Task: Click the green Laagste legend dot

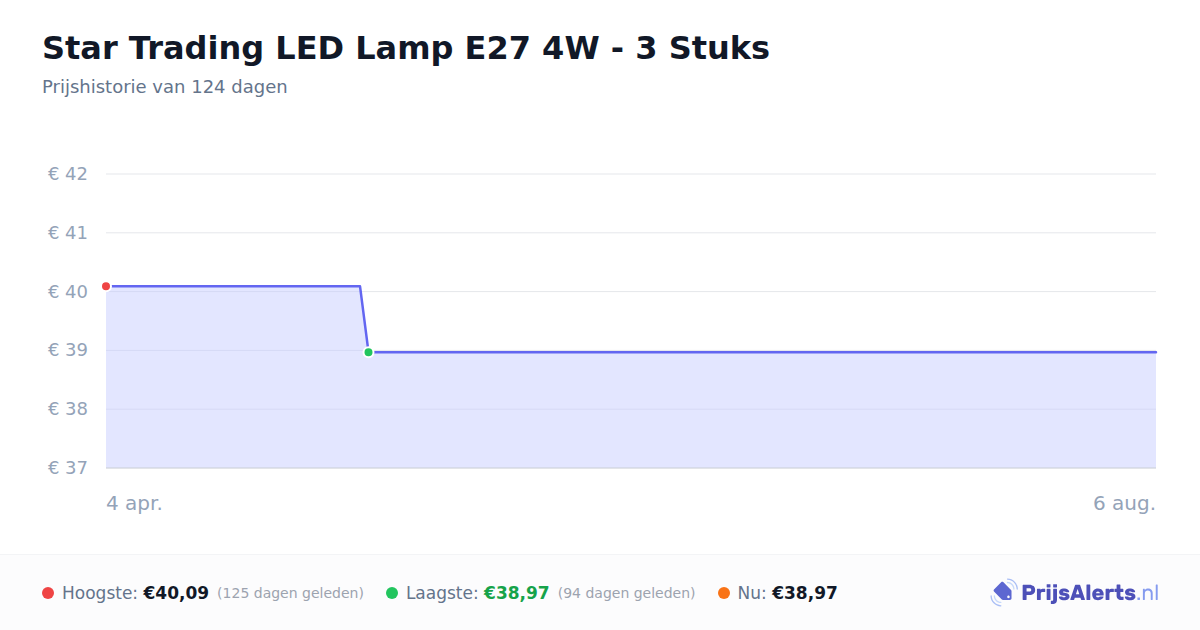Action: click(x=392, y=593)
